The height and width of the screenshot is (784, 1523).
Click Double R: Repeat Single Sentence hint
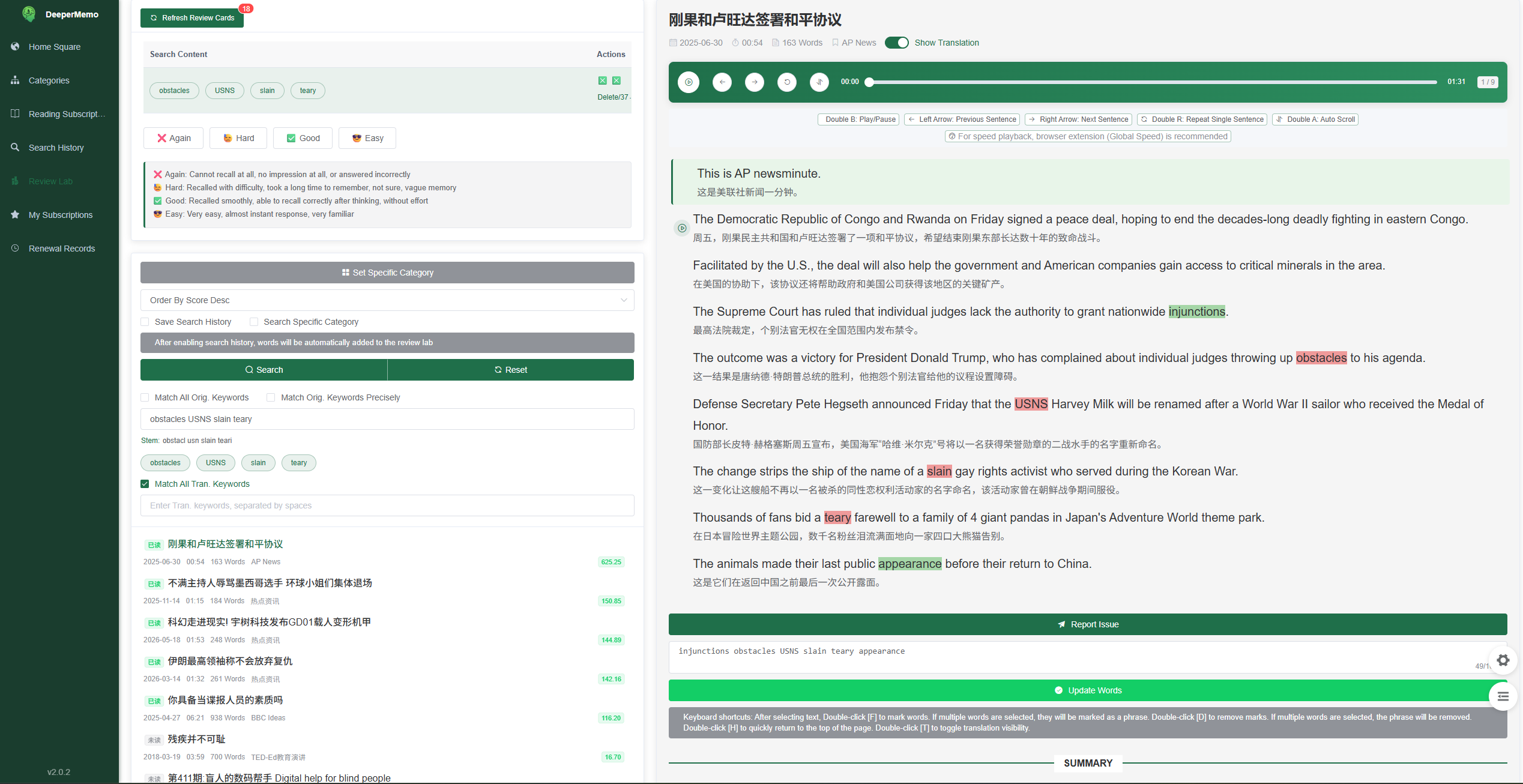tap(1202, 119)
